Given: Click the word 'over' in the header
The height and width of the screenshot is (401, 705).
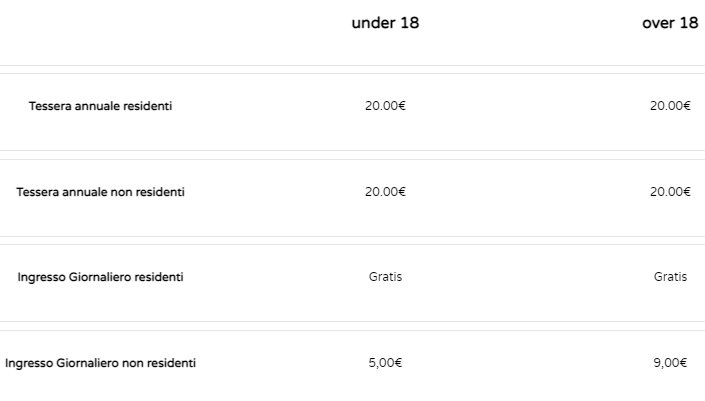Looking at the screenshot, I should [x=658, y=23].
